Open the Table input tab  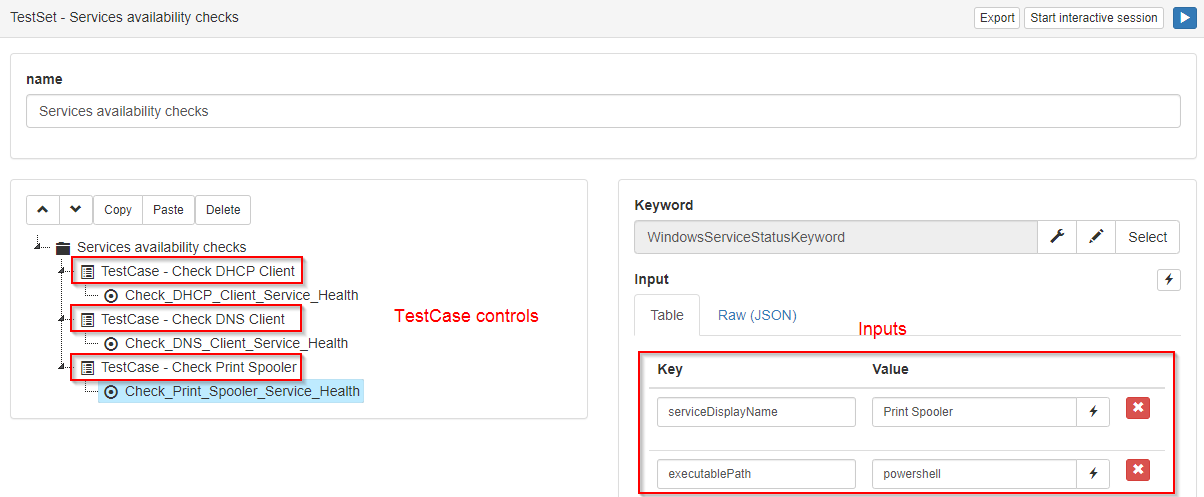coord(667,315)
